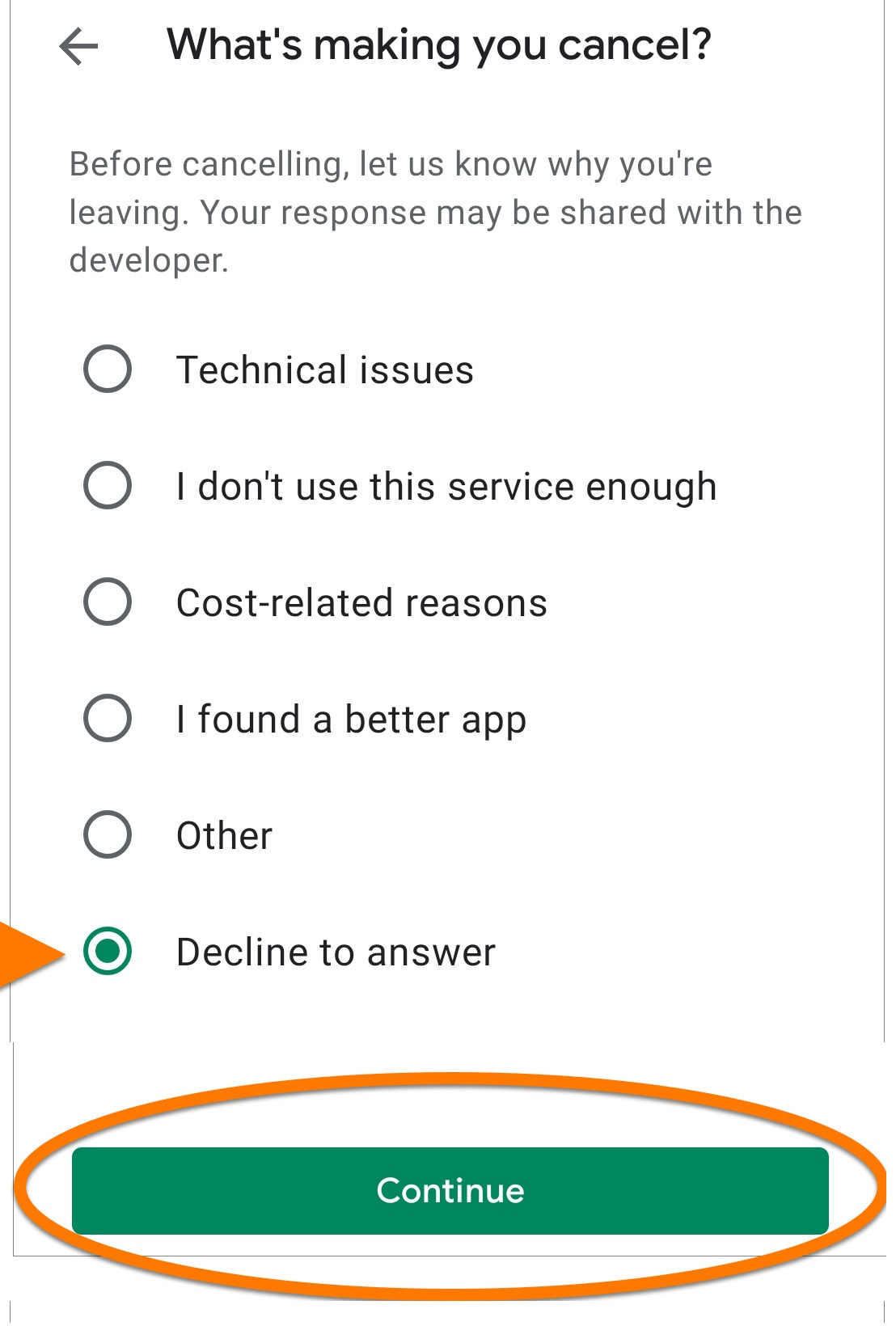The width and height of the screenshot is (896, 1326).
Task: Tap the Other option label text
Action: coord(223,835)
